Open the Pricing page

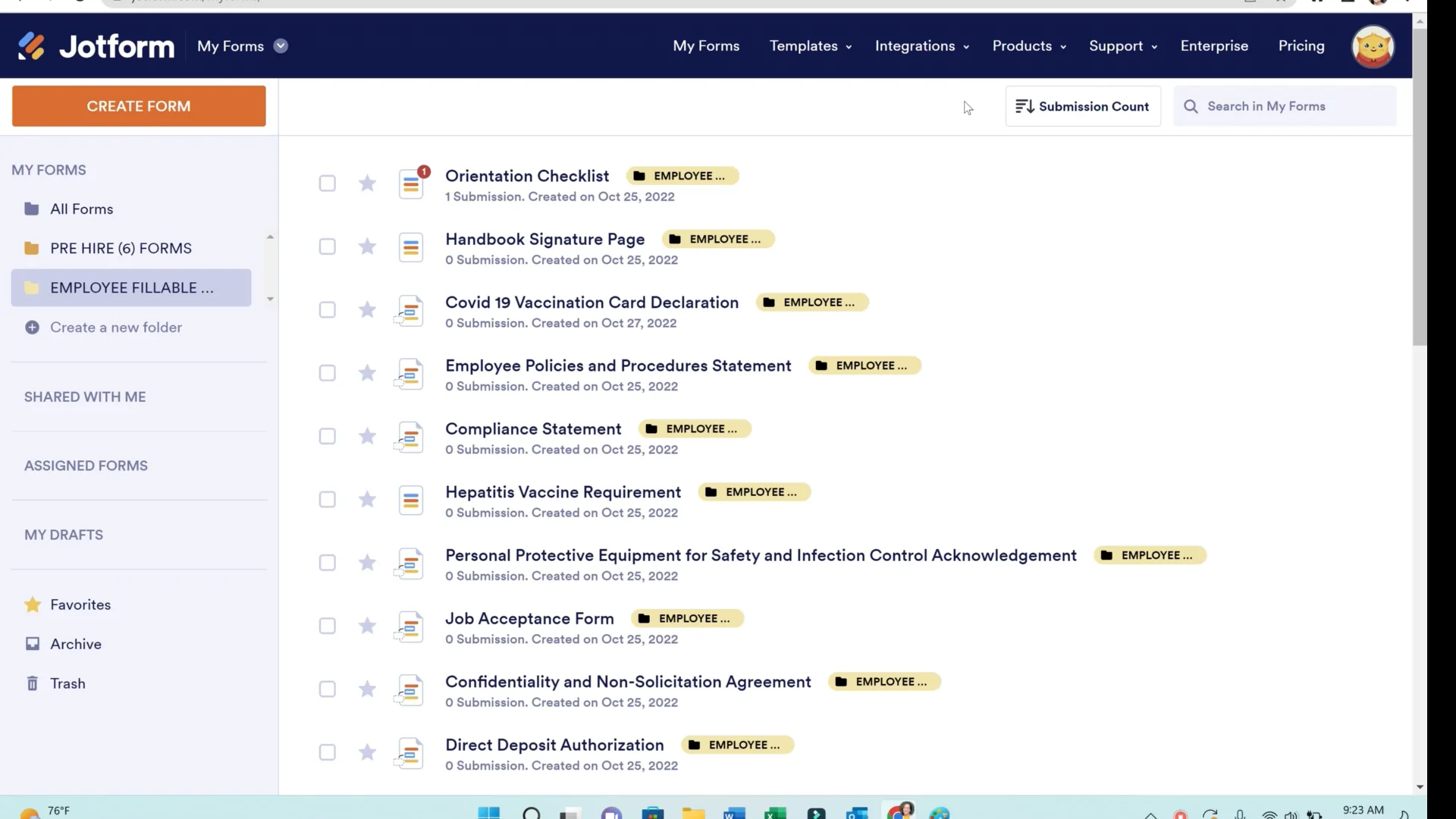[x=1301, y=45]
